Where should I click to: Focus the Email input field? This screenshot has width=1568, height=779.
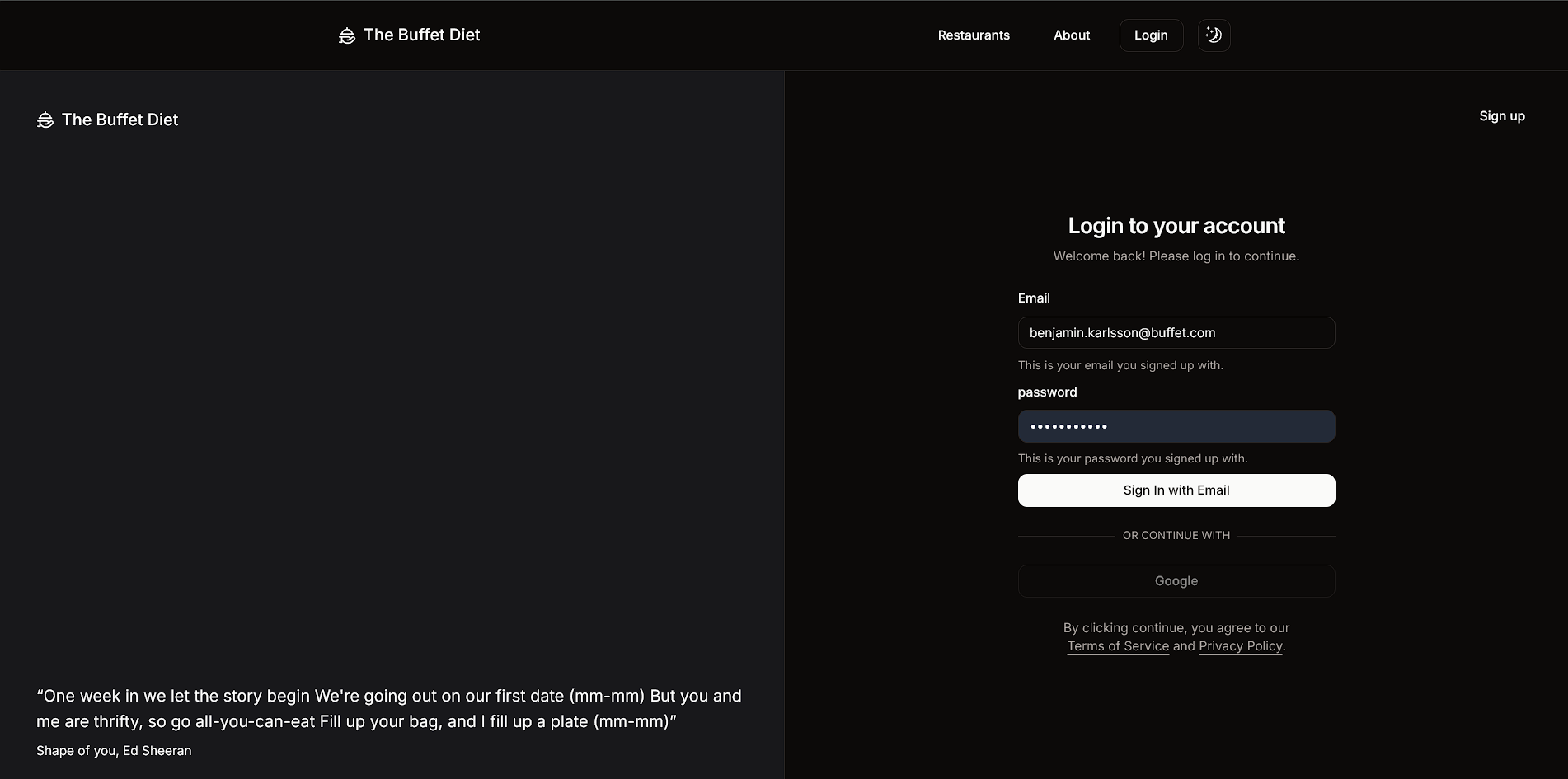[x=1176, y=332]
